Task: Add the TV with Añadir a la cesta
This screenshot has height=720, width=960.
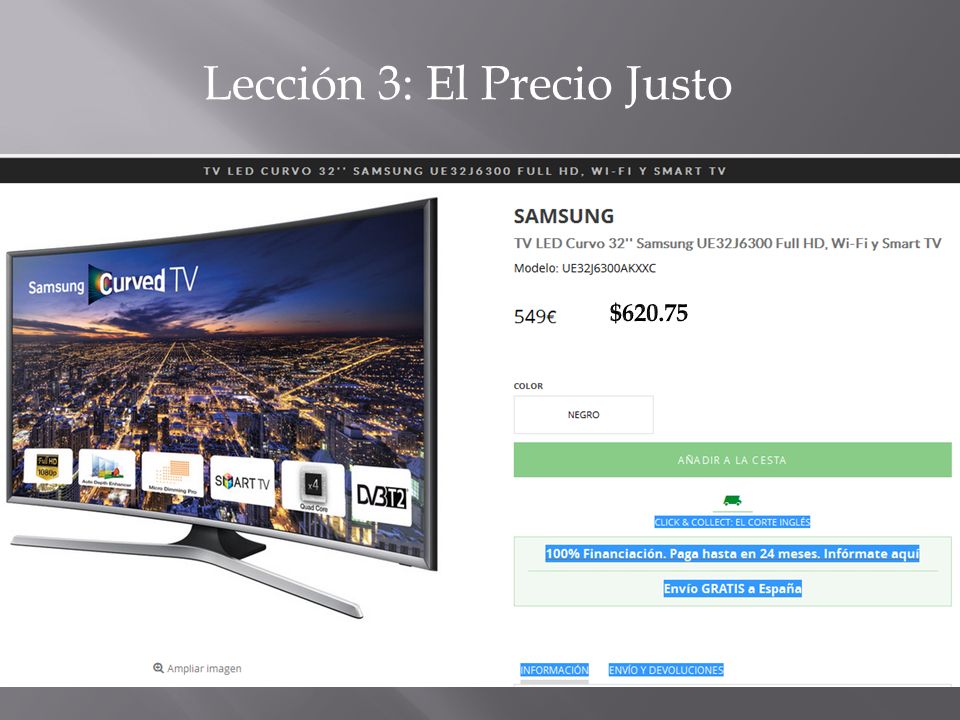Action: click(732, 460)
